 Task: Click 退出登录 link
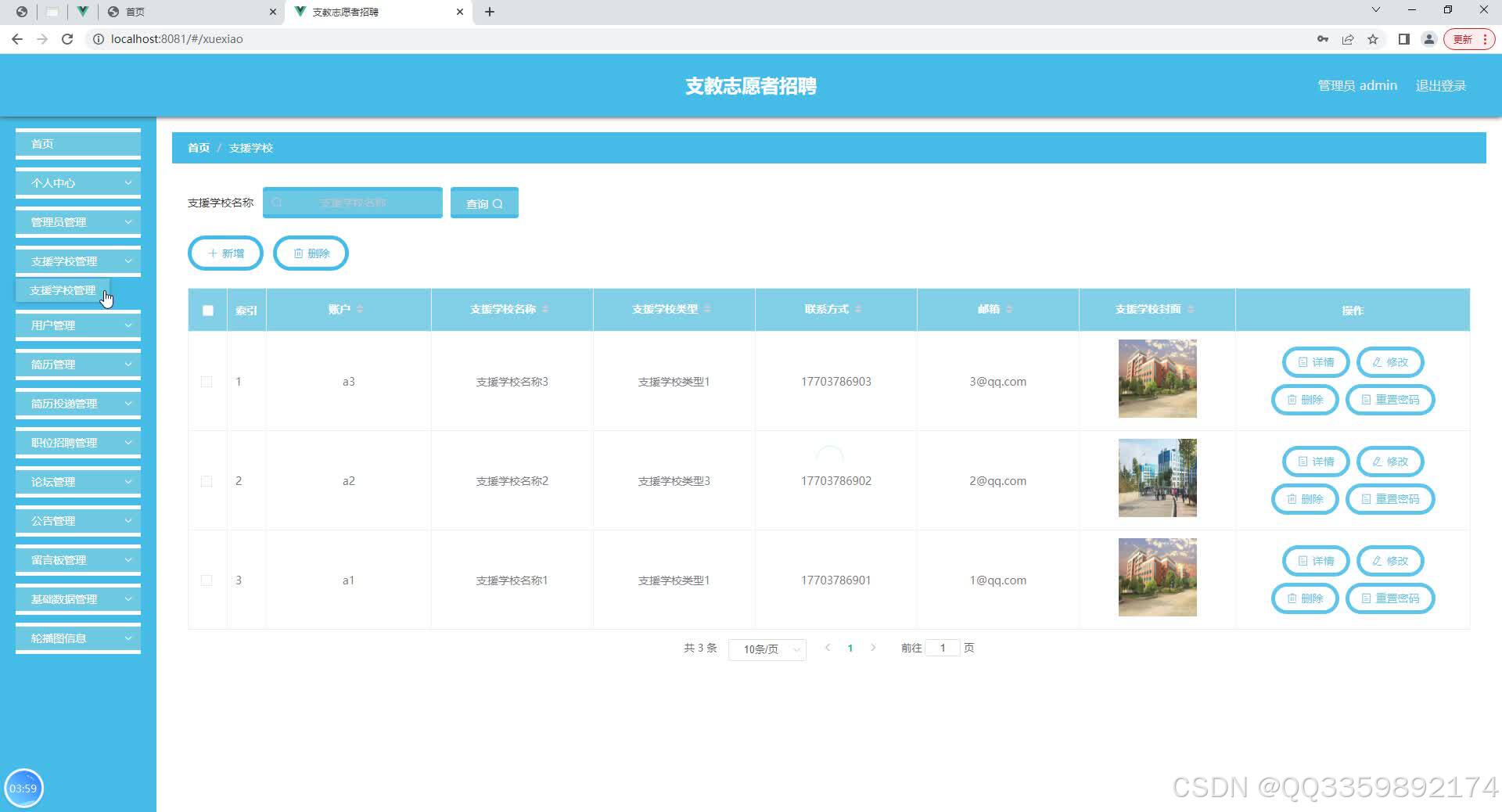[x=1440, y=86]
